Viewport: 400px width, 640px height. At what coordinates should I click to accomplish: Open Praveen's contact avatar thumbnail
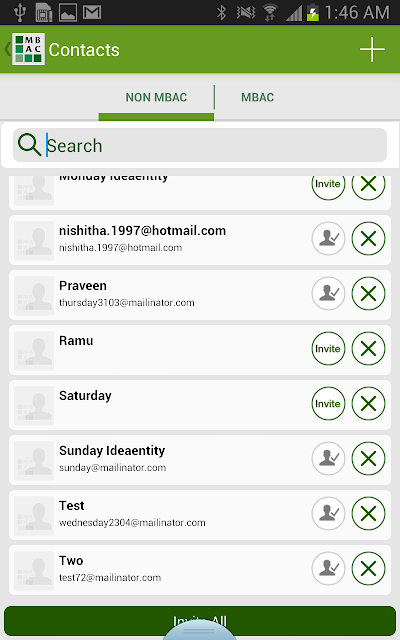[x=34, y=296]
